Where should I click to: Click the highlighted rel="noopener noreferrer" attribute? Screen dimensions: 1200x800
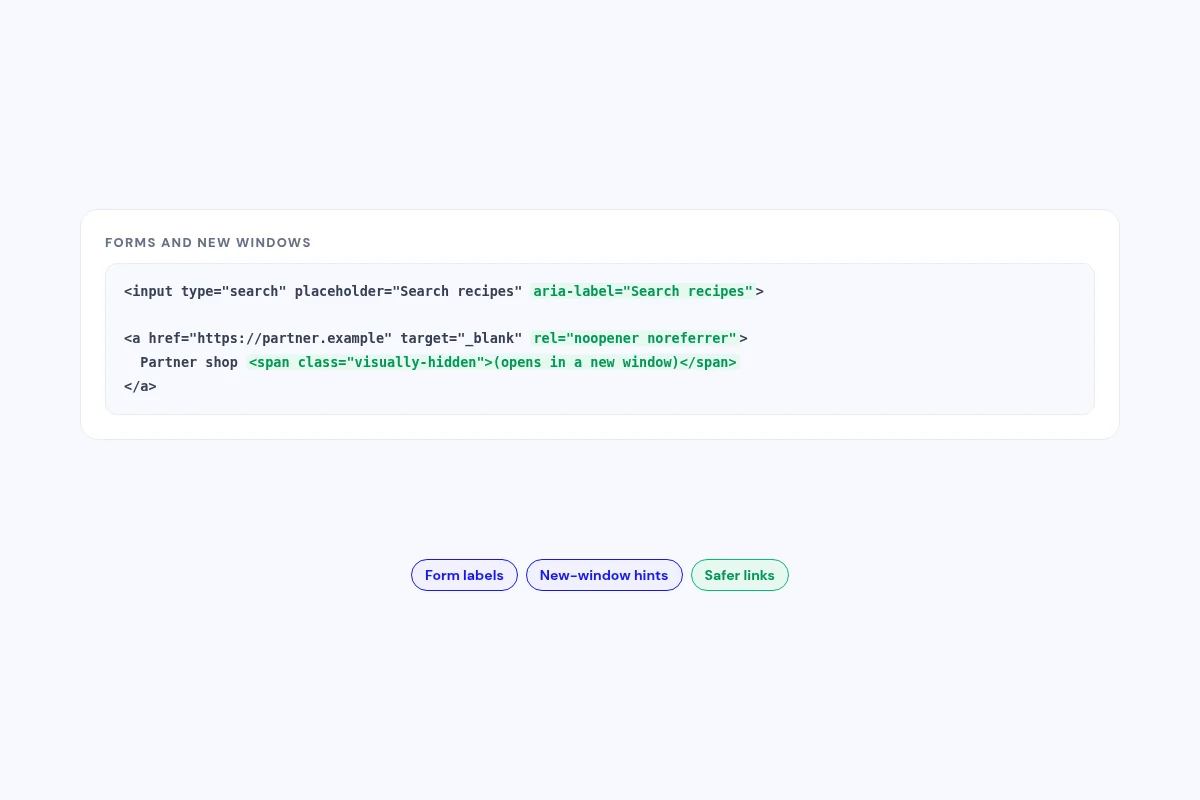(x=635, y=338)
